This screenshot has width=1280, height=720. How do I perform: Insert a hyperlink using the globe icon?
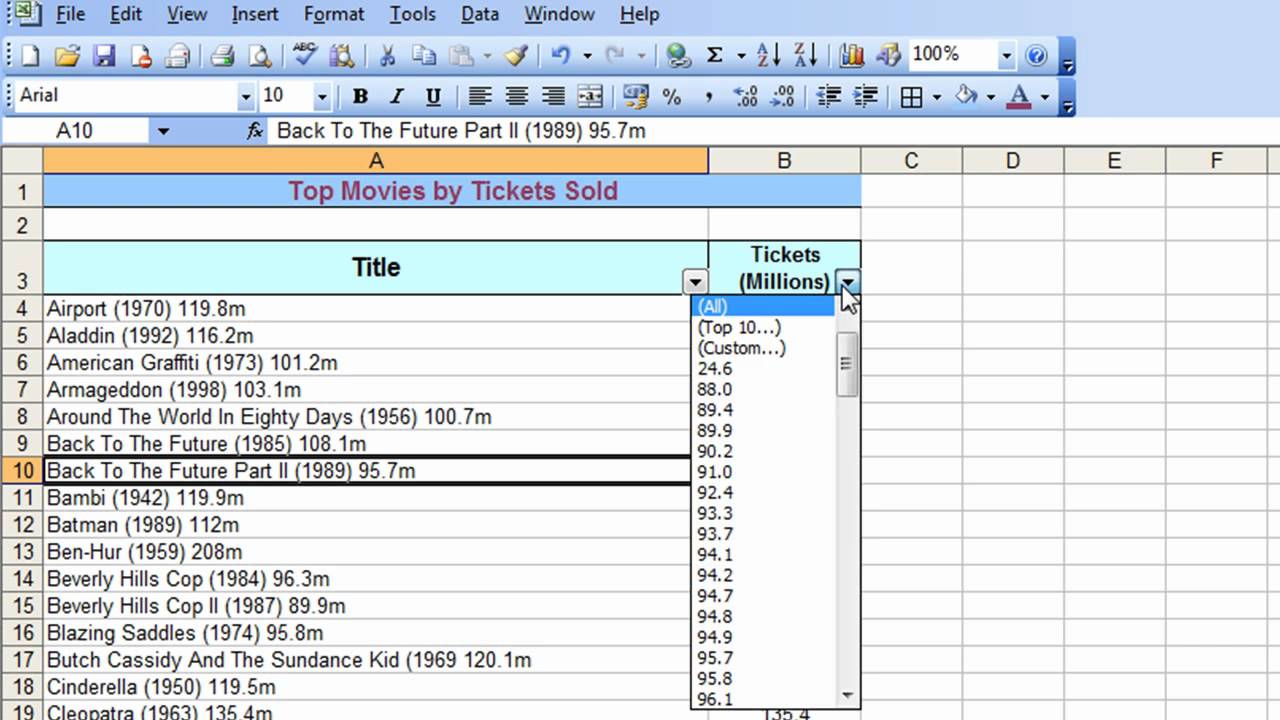679,56
